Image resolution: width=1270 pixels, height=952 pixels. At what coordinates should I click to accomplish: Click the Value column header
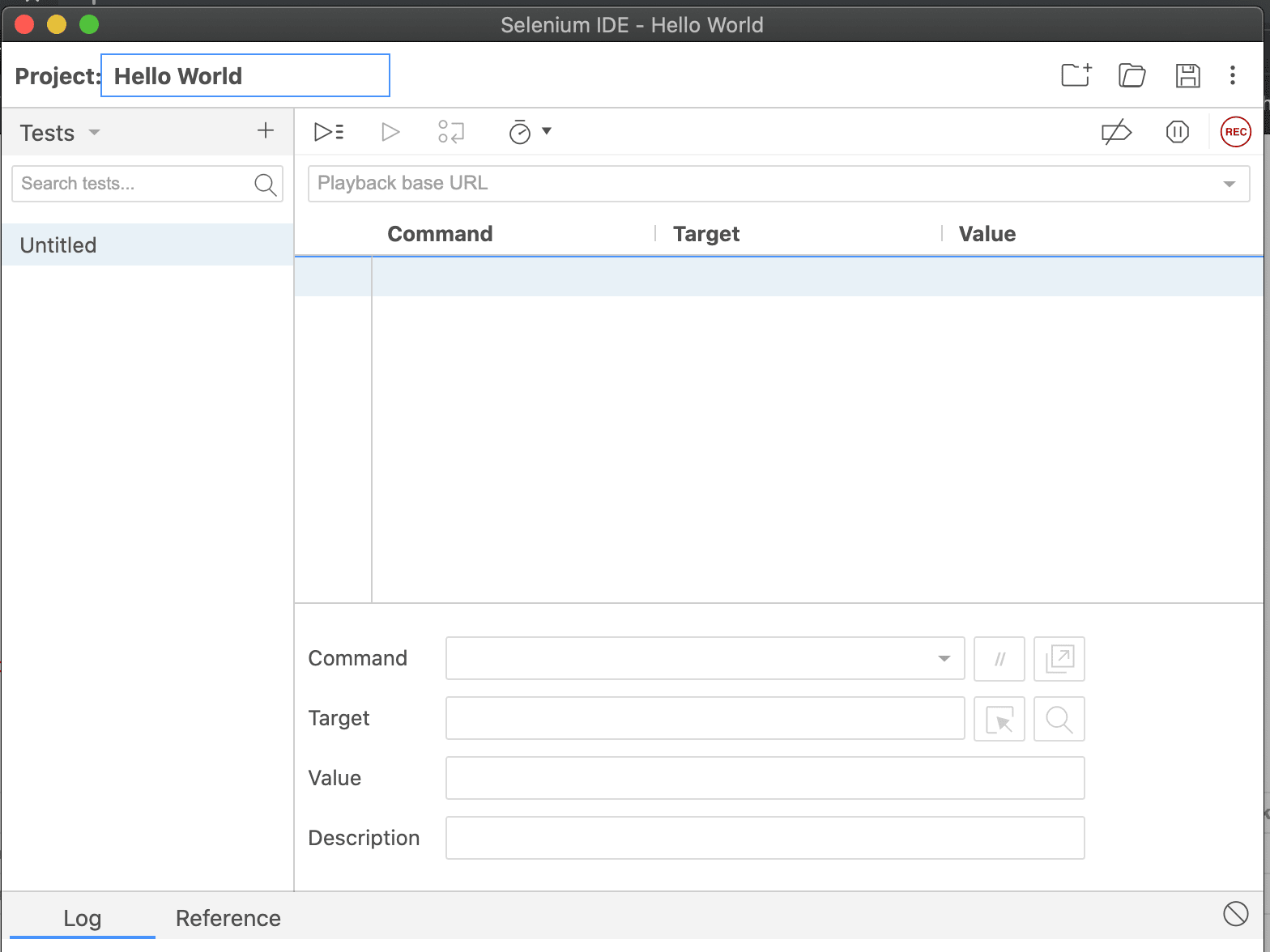[x=987, y=234]
